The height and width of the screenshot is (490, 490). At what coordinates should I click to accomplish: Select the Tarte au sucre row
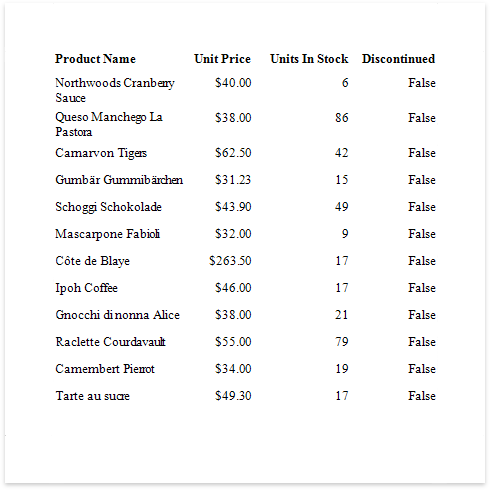(x=245, y=396)
